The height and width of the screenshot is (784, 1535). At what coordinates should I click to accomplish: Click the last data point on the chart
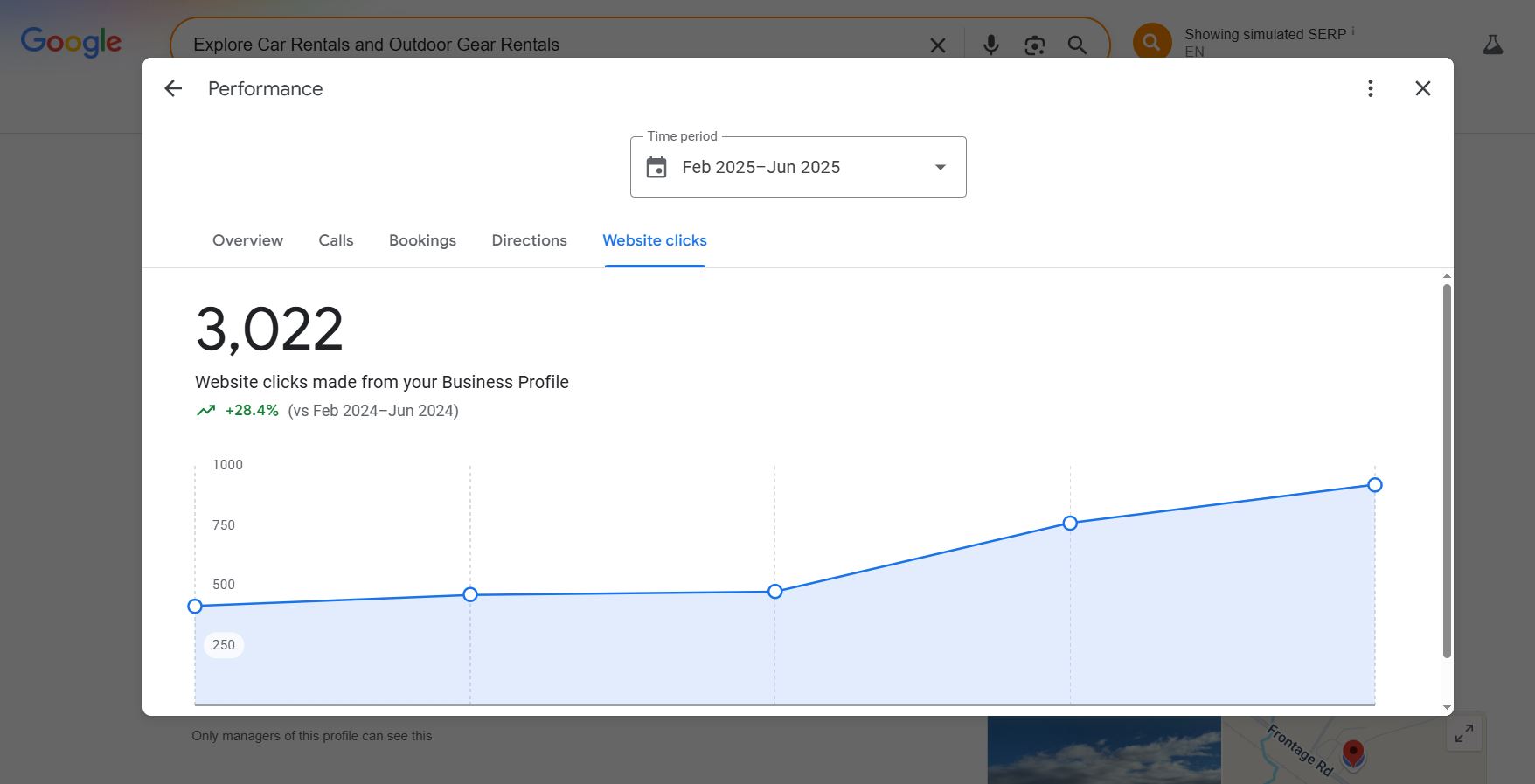1374,485
